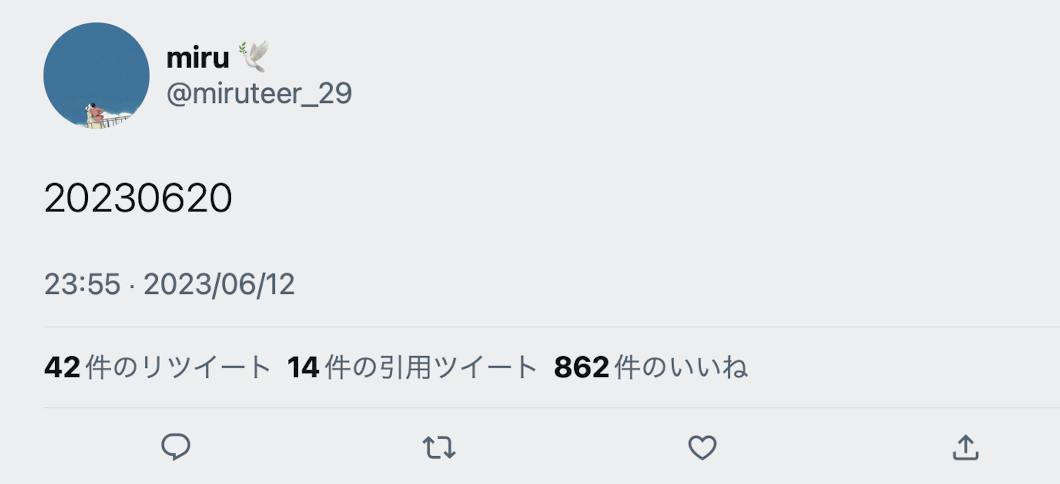Click the reply speech bubble icon
Viewport: 1060px width, 484px height.
tap(176, 447)
